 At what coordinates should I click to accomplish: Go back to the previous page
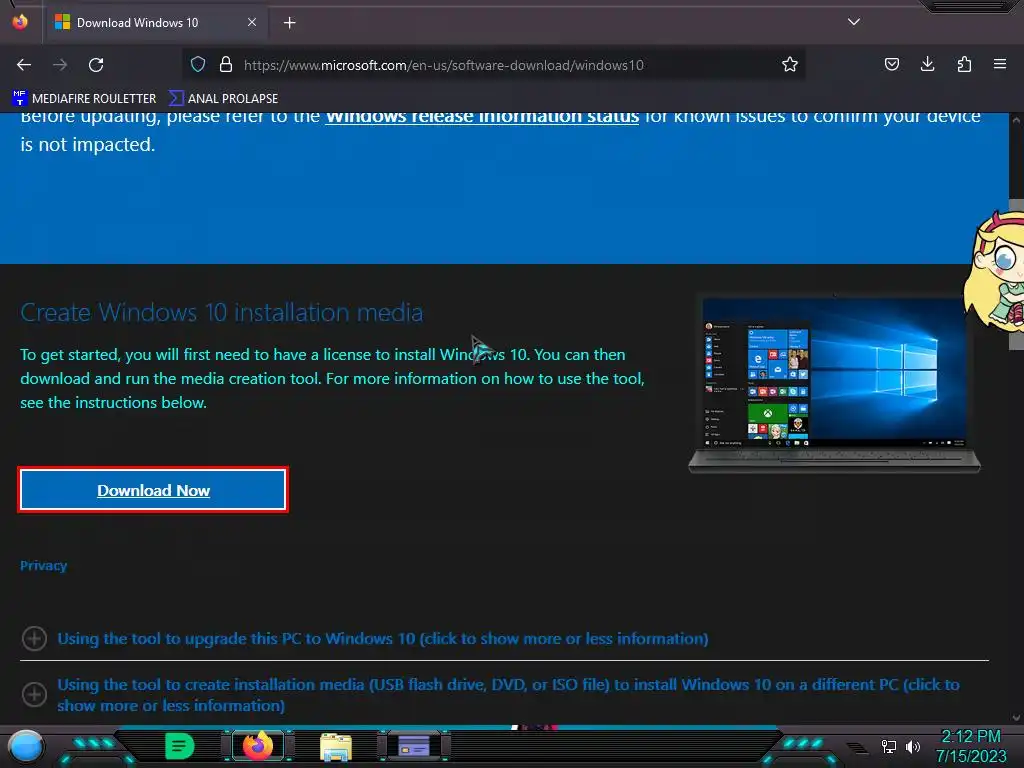coord(24,65)
